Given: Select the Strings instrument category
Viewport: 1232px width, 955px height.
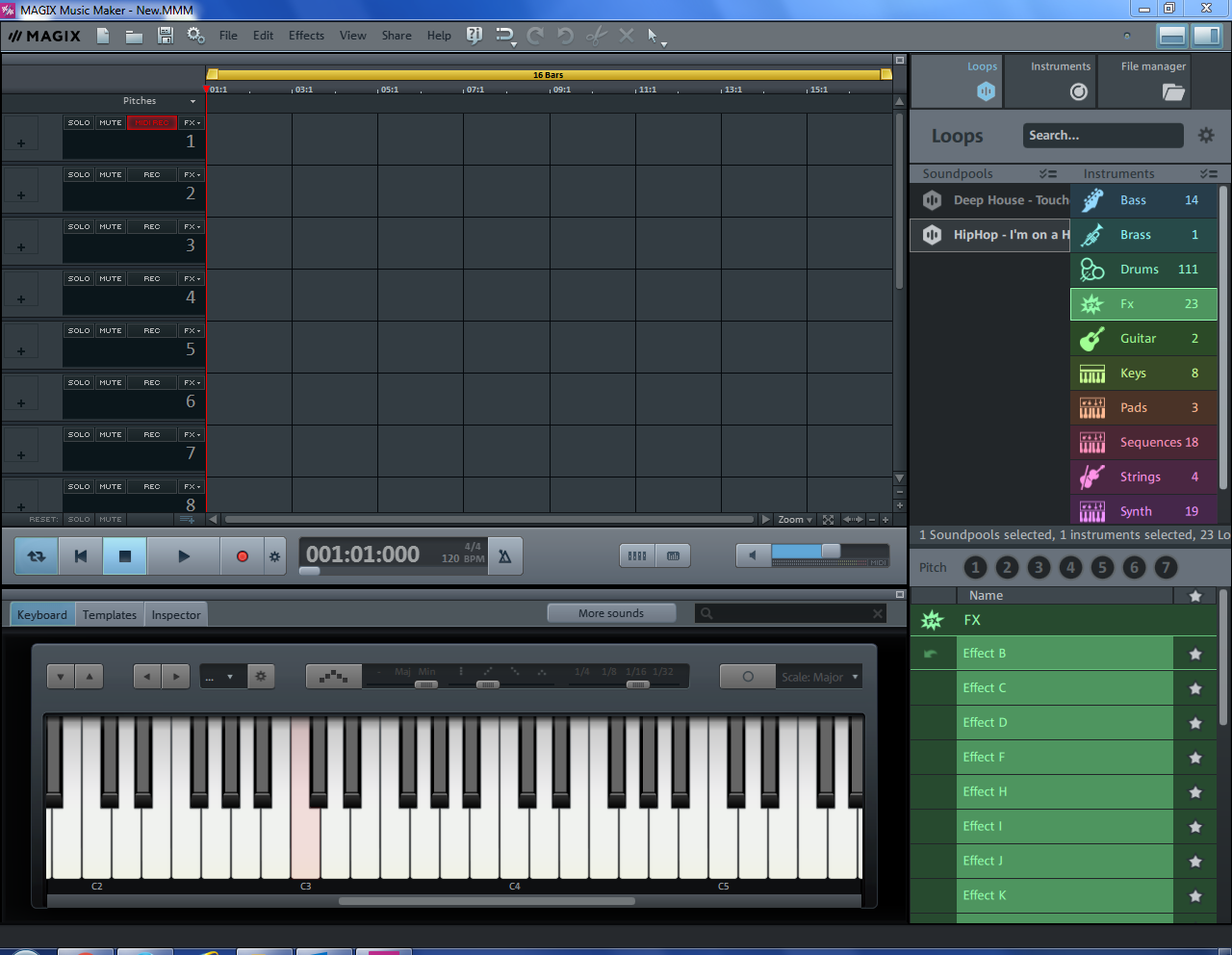Looking at the screenshot, I should point(1143,477).
